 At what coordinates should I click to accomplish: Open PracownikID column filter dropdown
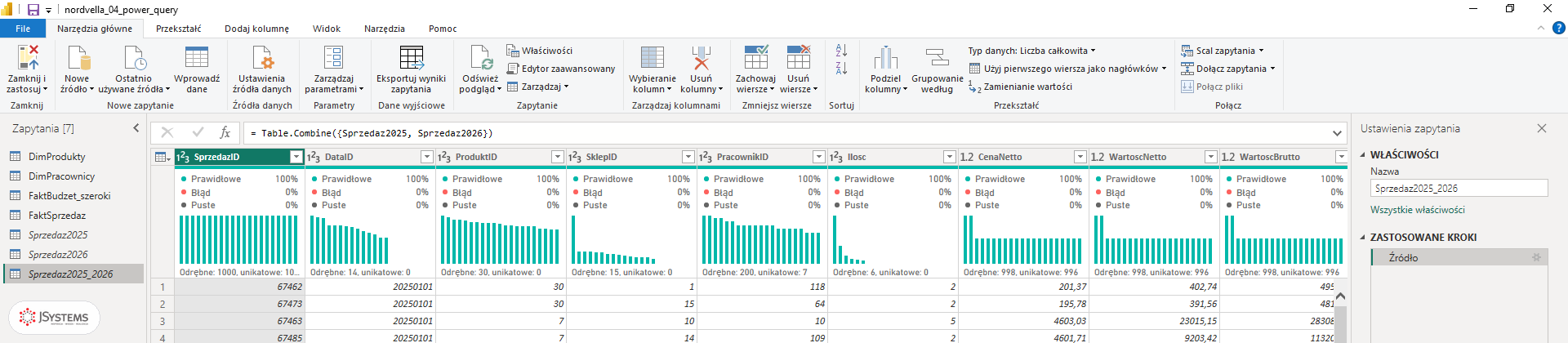coord(818,157)
